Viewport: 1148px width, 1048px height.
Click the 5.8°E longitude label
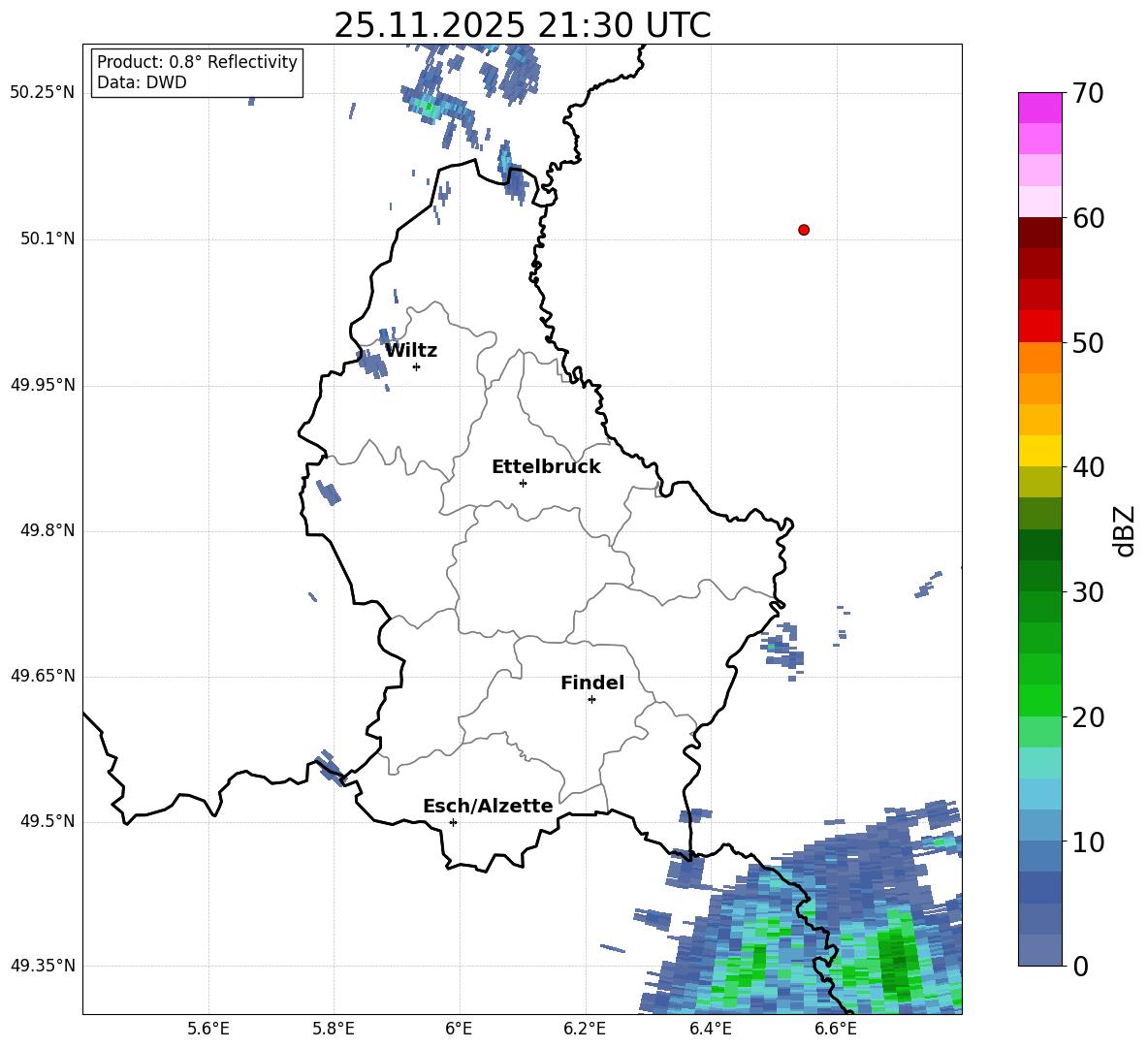click(334, 1029)
